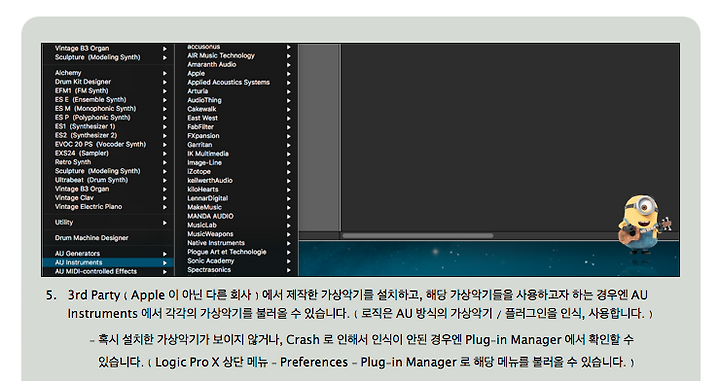Open Native Instruments vendor submenu
The width and height of the screenshot is (720, 381).
pyautogui.click(x=237, y=243)
